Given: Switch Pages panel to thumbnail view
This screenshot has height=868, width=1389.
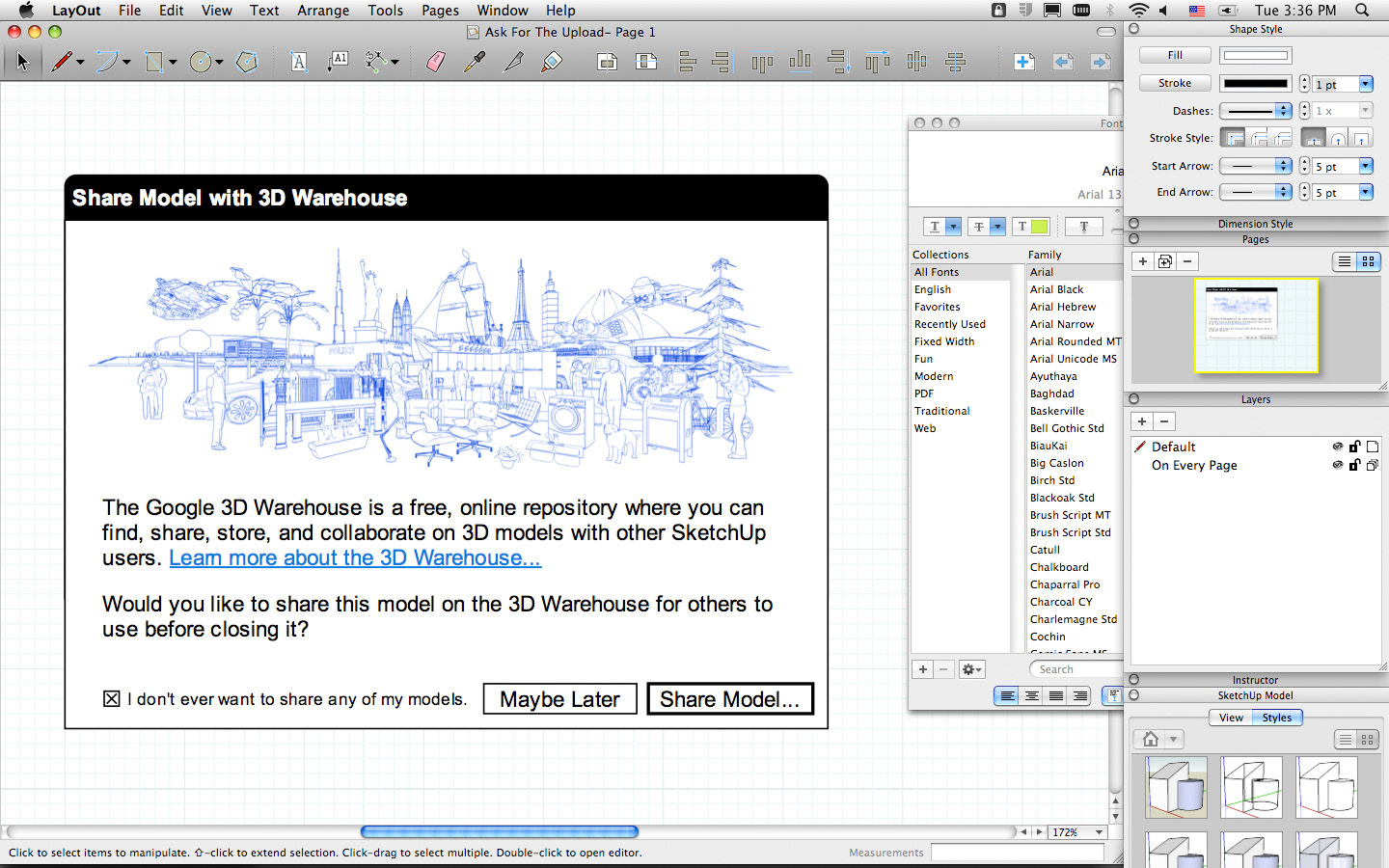Looking at the screenshot, I should (1368, 261).
